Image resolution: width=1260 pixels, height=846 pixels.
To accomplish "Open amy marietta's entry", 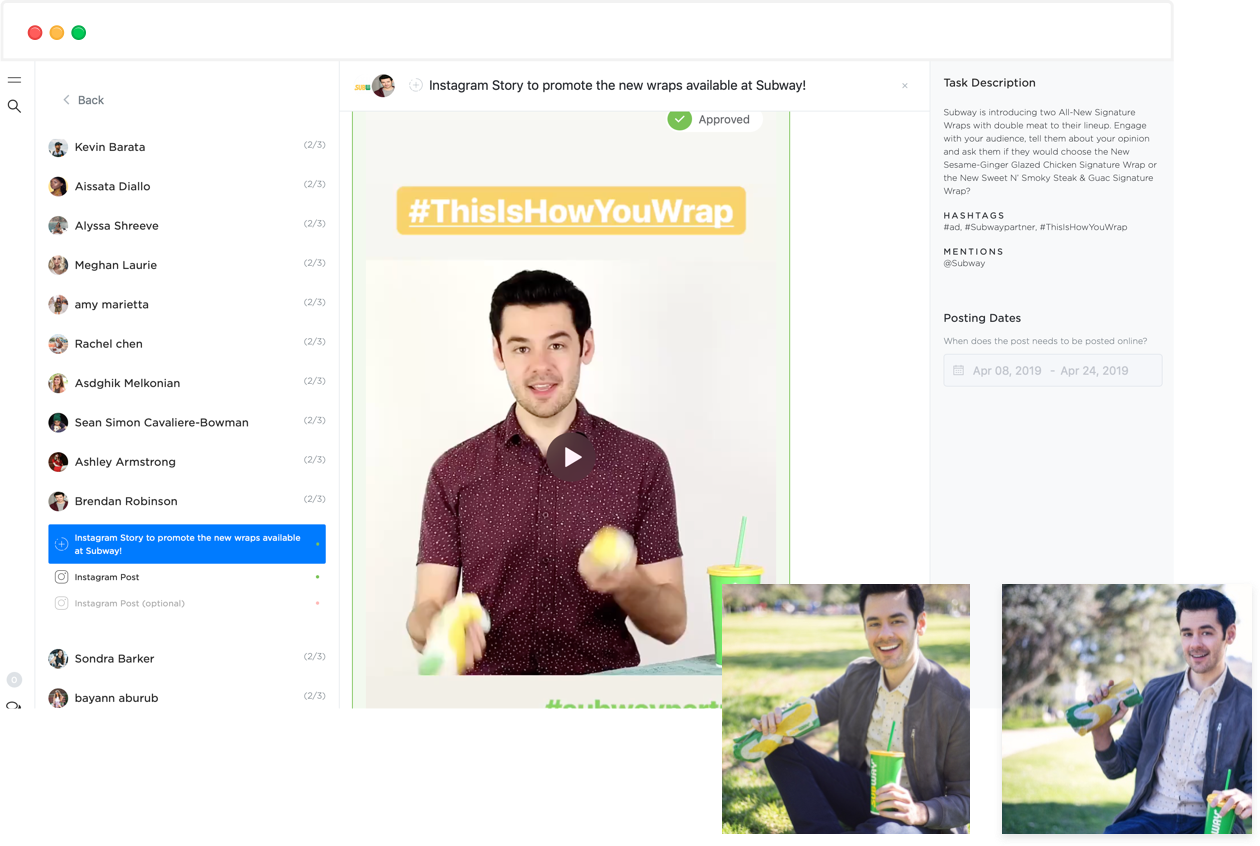I will 187,304.
